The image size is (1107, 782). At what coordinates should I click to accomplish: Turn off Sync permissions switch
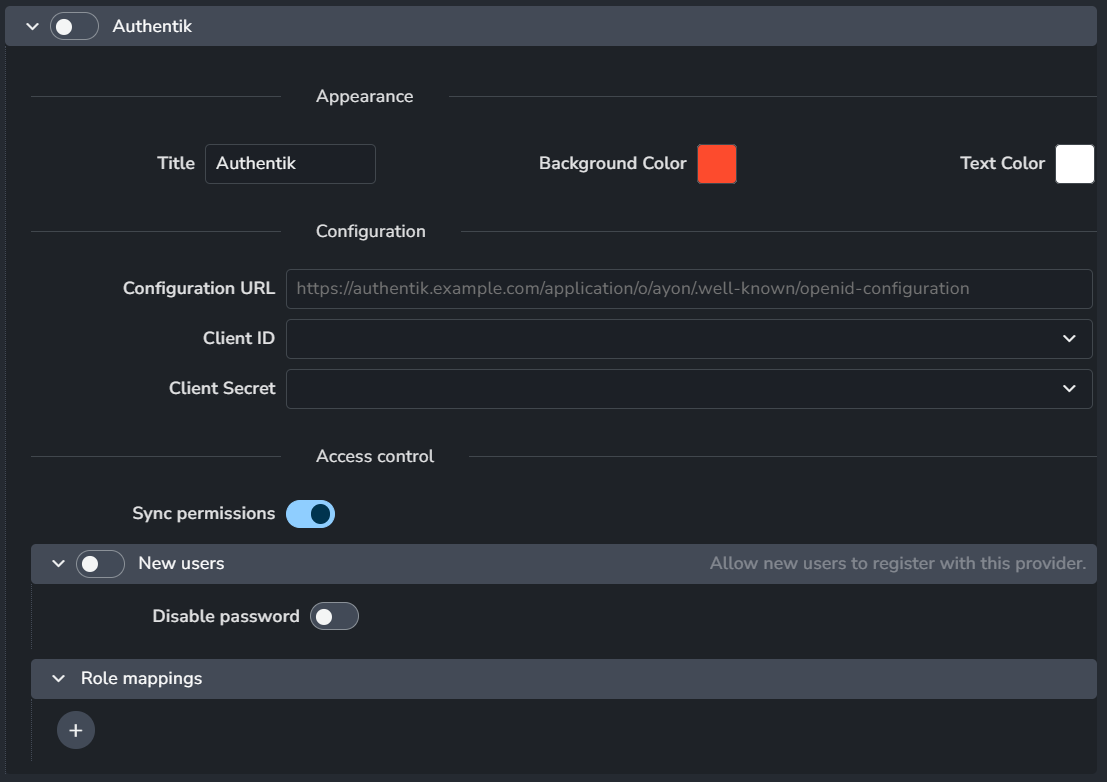click(310, 514)
